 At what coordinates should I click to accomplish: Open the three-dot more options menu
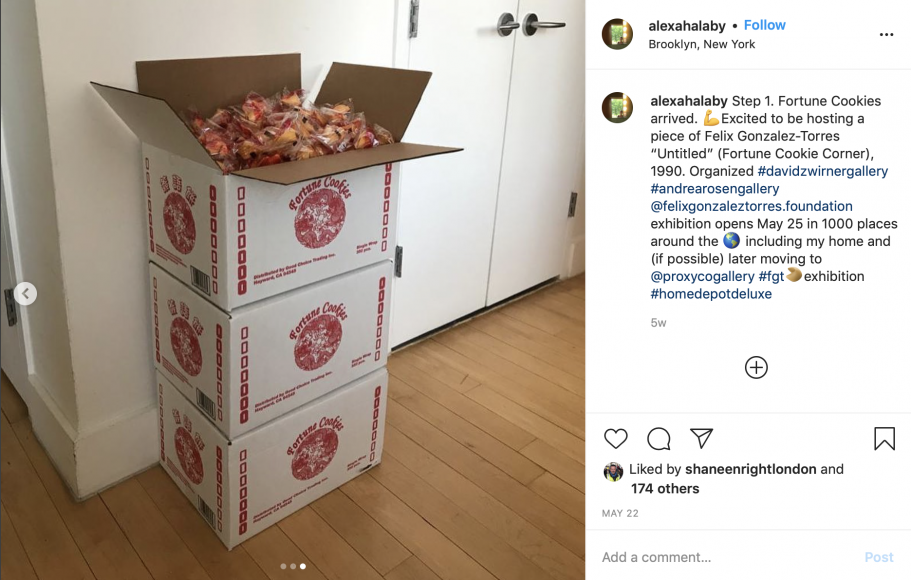point(887,35)
